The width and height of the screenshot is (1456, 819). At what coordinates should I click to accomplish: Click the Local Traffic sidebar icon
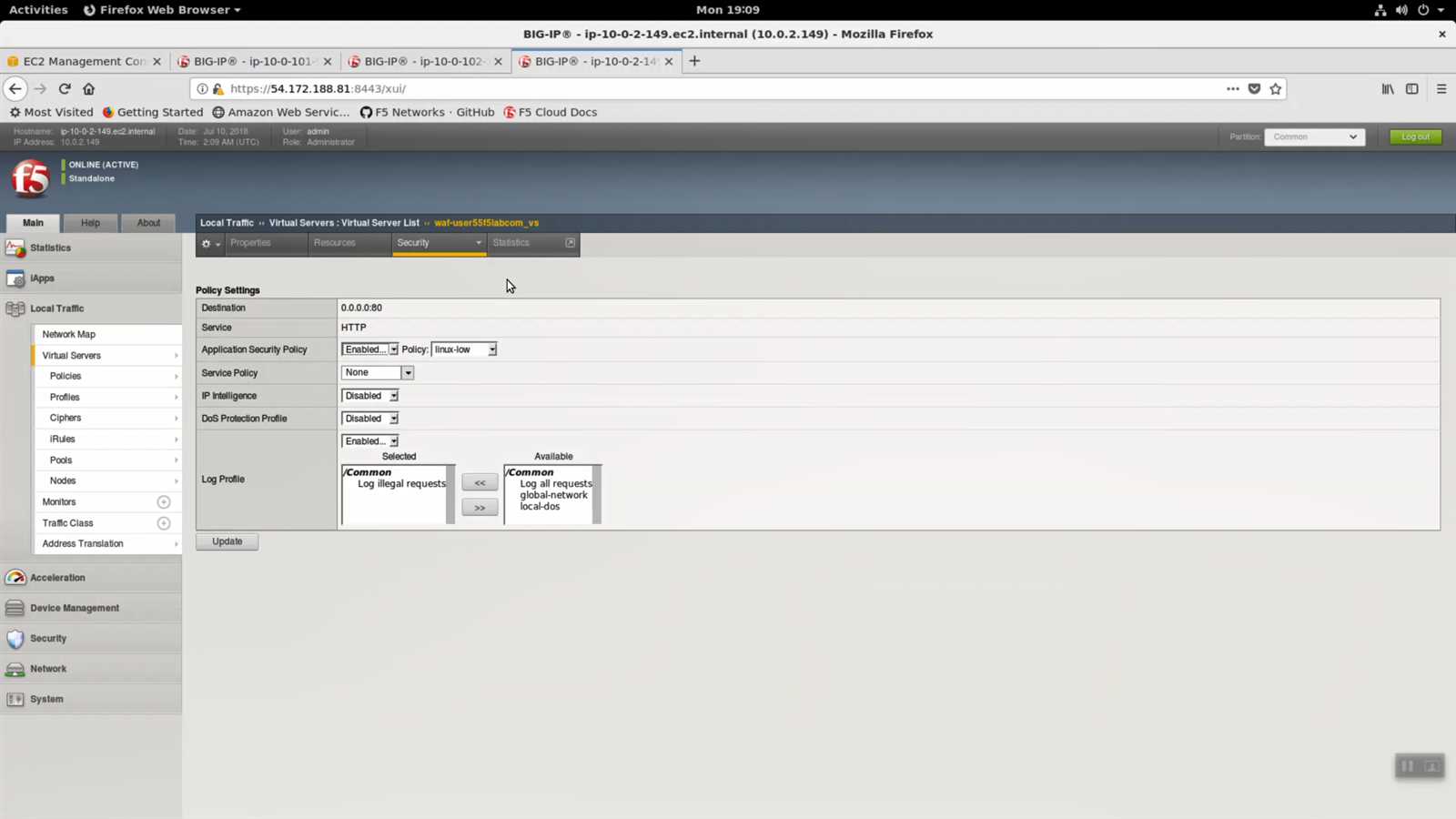15,308
